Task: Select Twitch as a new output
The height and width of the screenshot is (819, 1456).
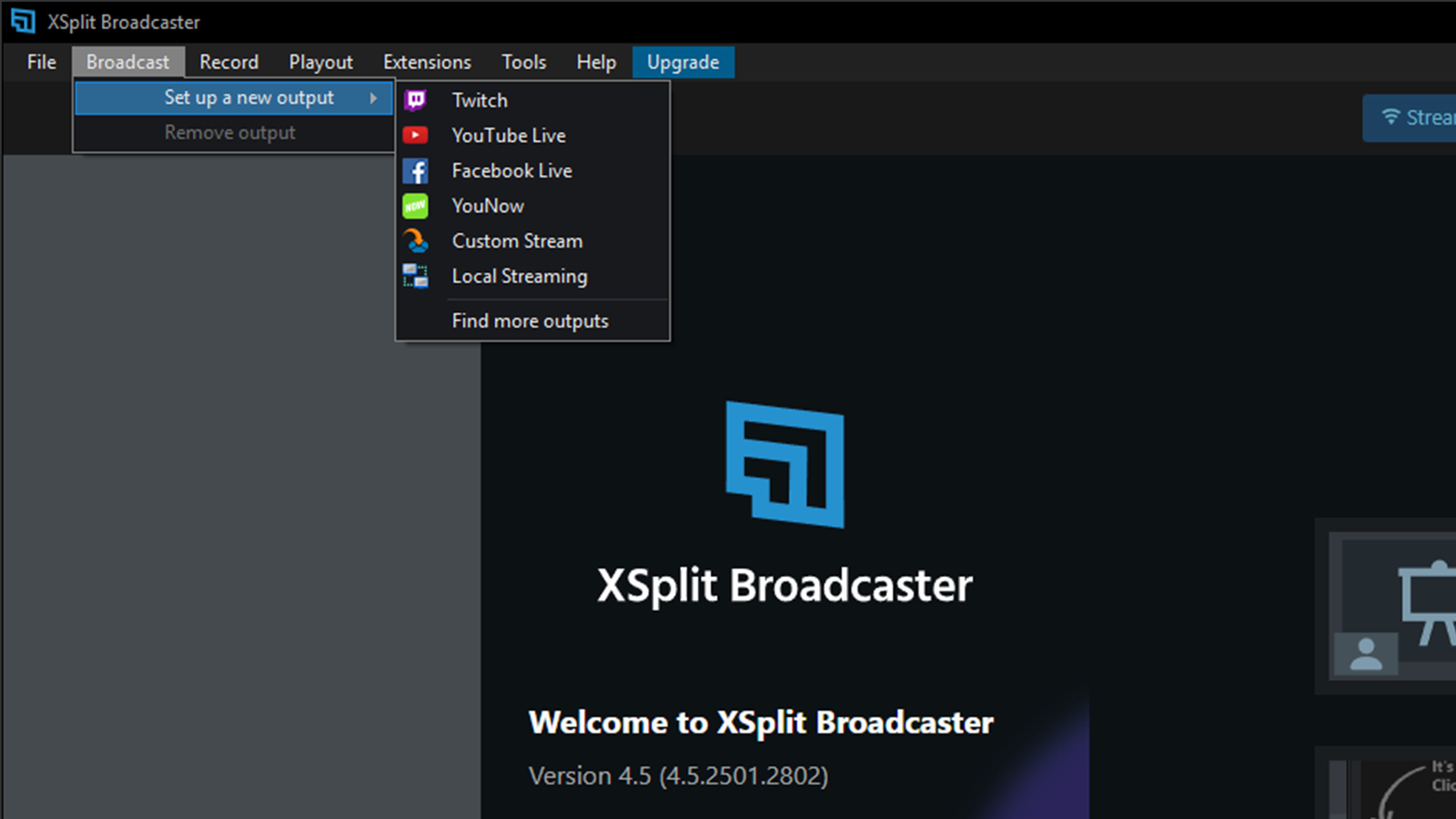Action: (x=480, y=100)
